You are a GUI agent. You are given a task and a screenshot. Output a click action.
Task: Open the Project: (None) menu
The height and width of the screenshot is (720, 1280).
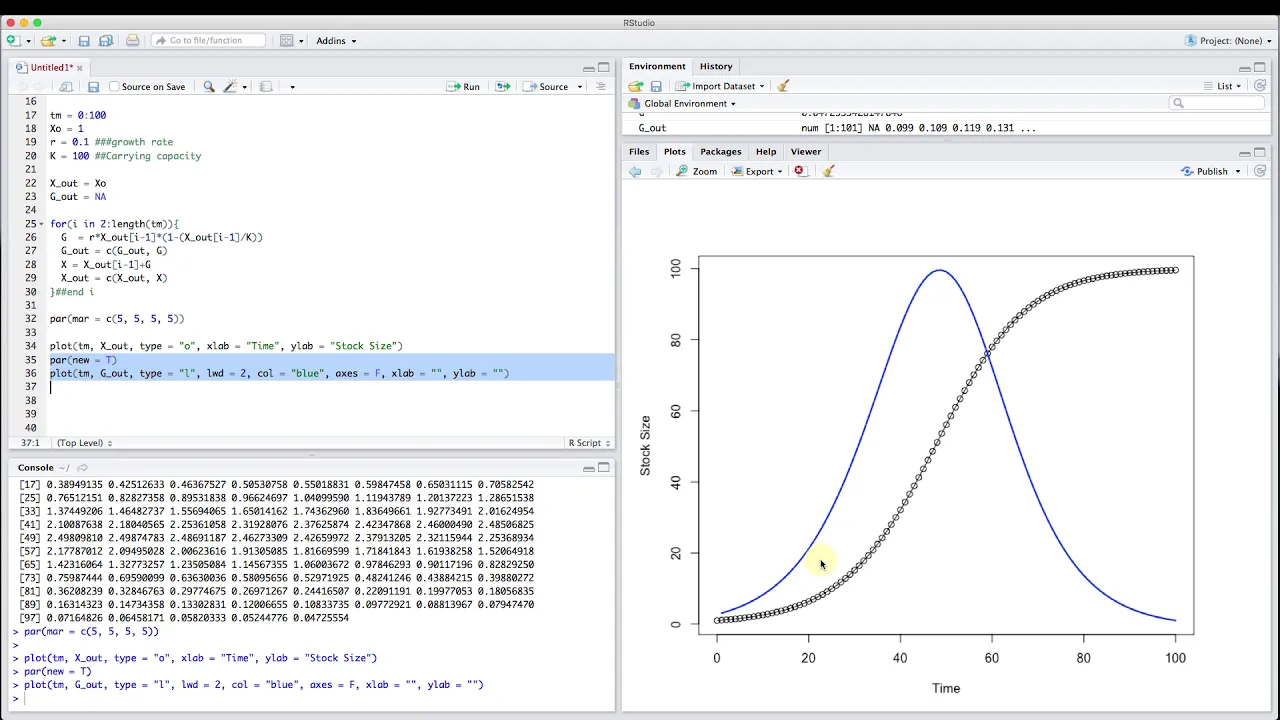coord(1228,41)
